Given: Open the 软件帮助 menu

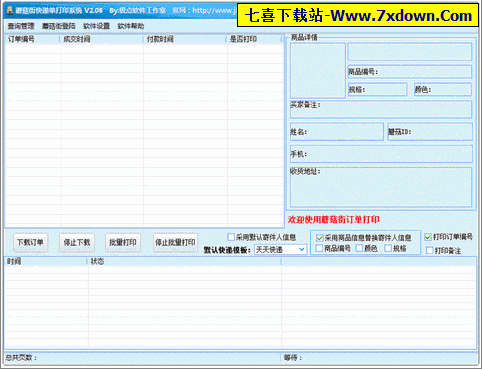Looking at the screenshot, I should (x=131, y=26).
